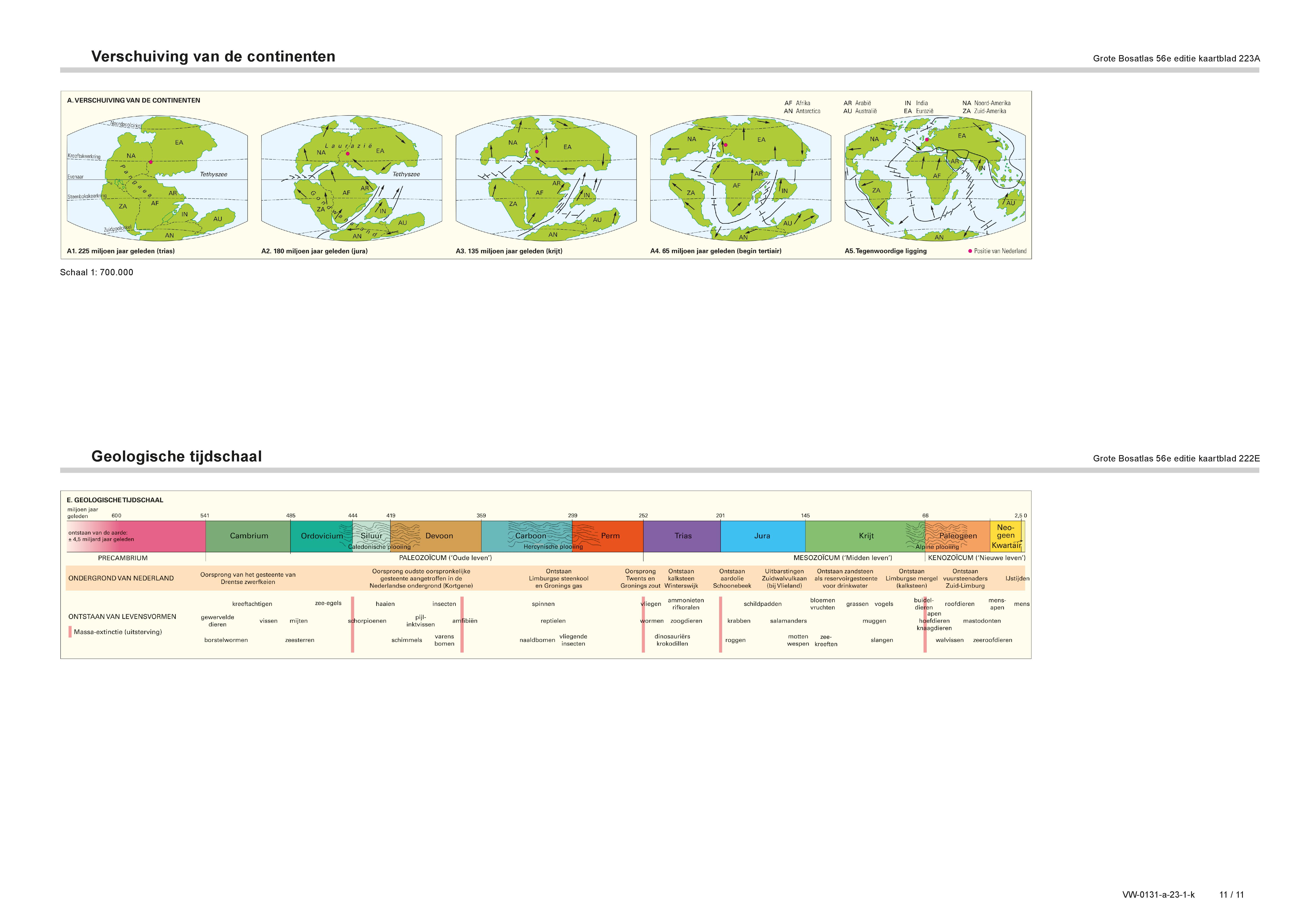Click the pink Massa-extinctie legend marker
This screenshot has height=924, width=1307.
[70, 632]
